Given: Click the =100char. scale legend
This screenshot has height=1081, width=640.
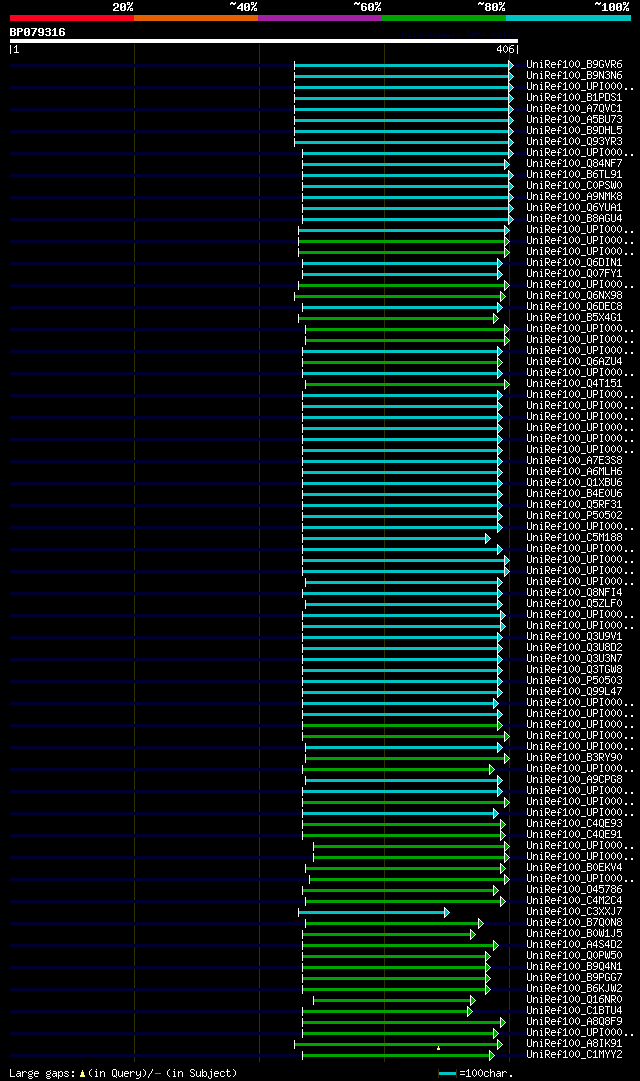Looking at the screenshot, I should [x=476, y=1074].
